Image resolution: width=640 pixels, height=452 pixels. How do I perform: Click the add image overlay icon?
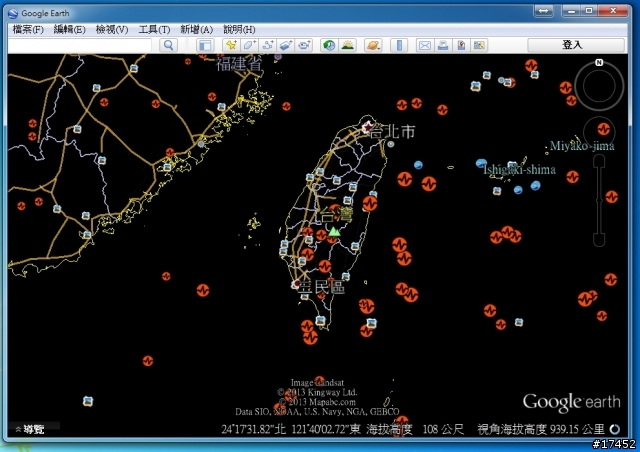(x=286, y=45)
